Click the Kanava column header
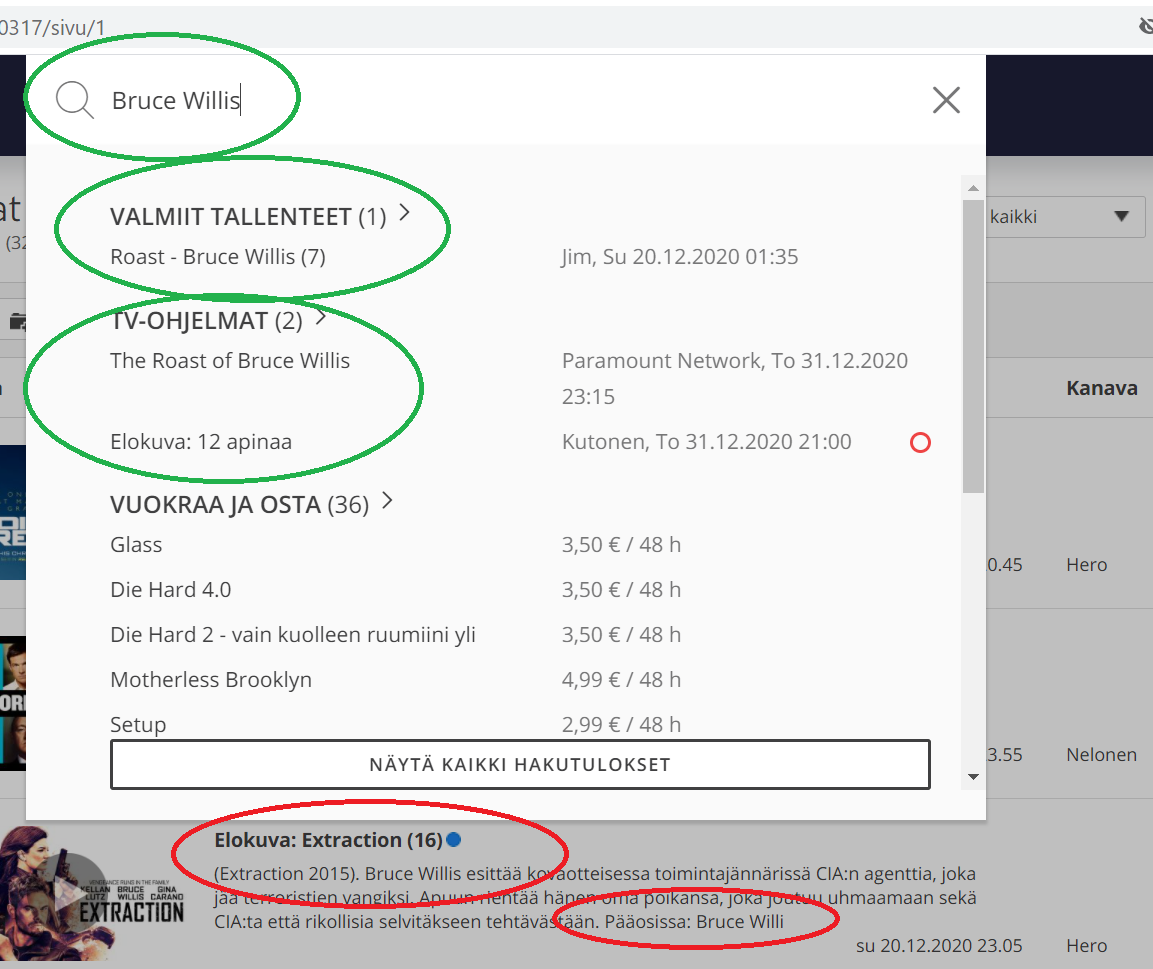This screenshot has height=969, width=1153. click(1102, 388)
